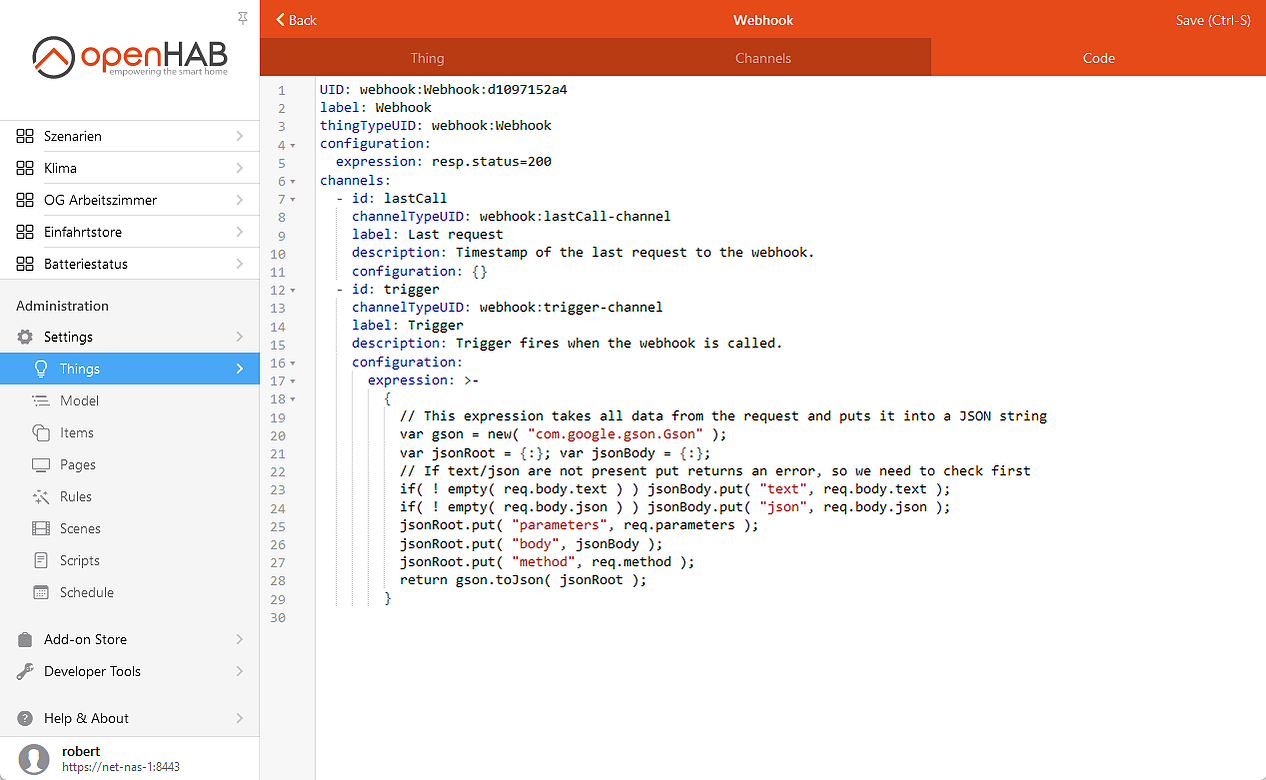Expand the Szenarien chevron
Viewport: 1266px width, 780px height.
pyautogui.click(x=240, y=136)
